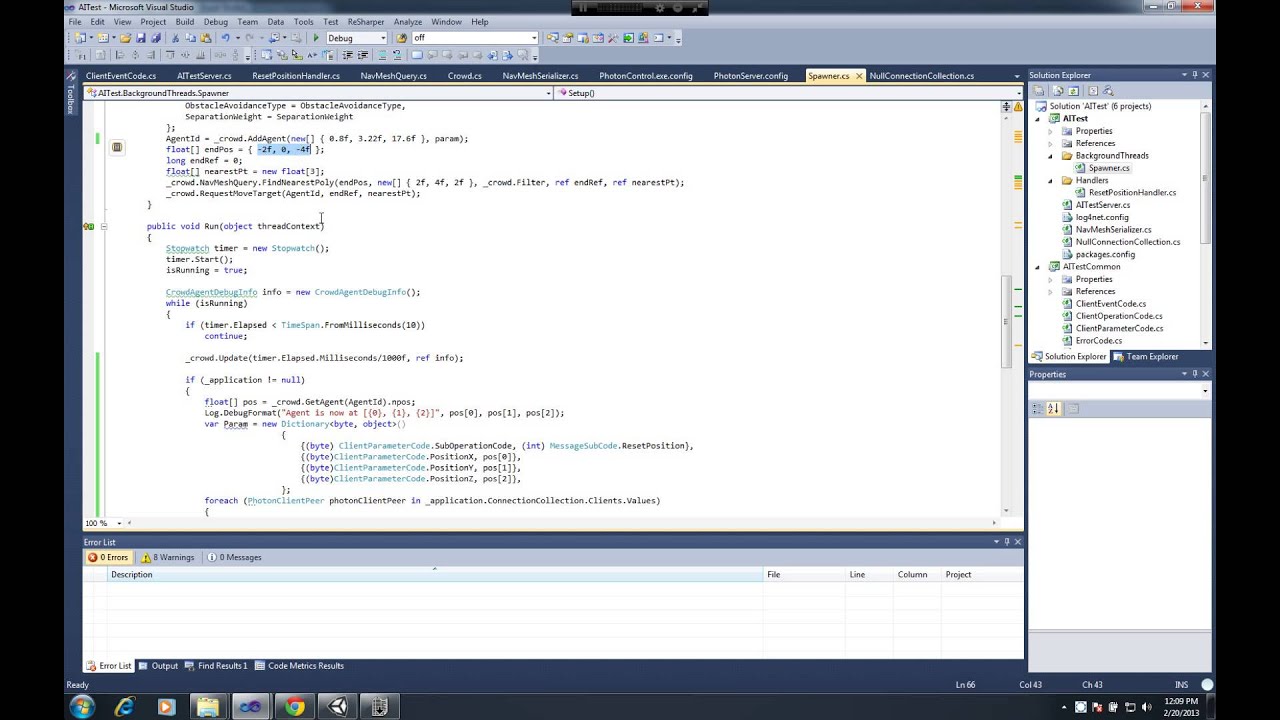Click the Paste toolbar icon

click(206, 37)
